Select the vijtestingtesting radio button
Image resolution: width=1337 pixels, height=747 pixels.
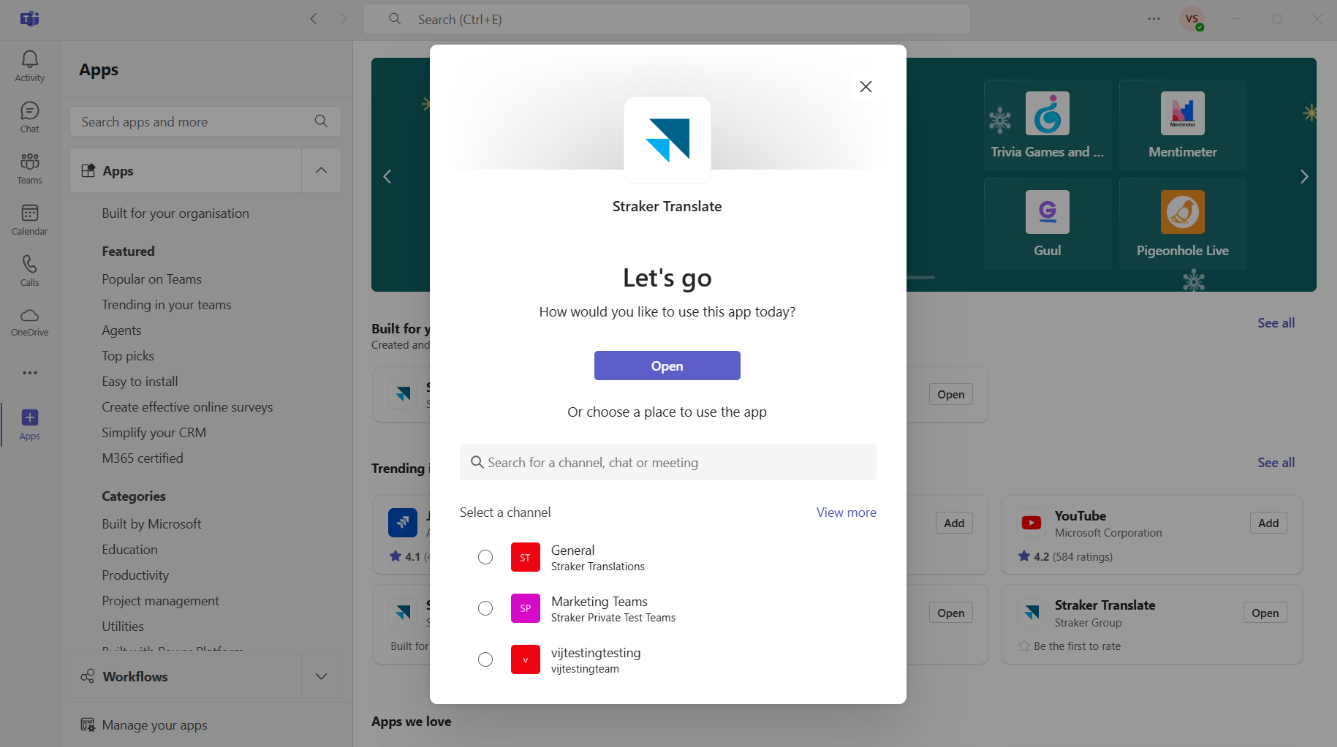click(485, 659)
